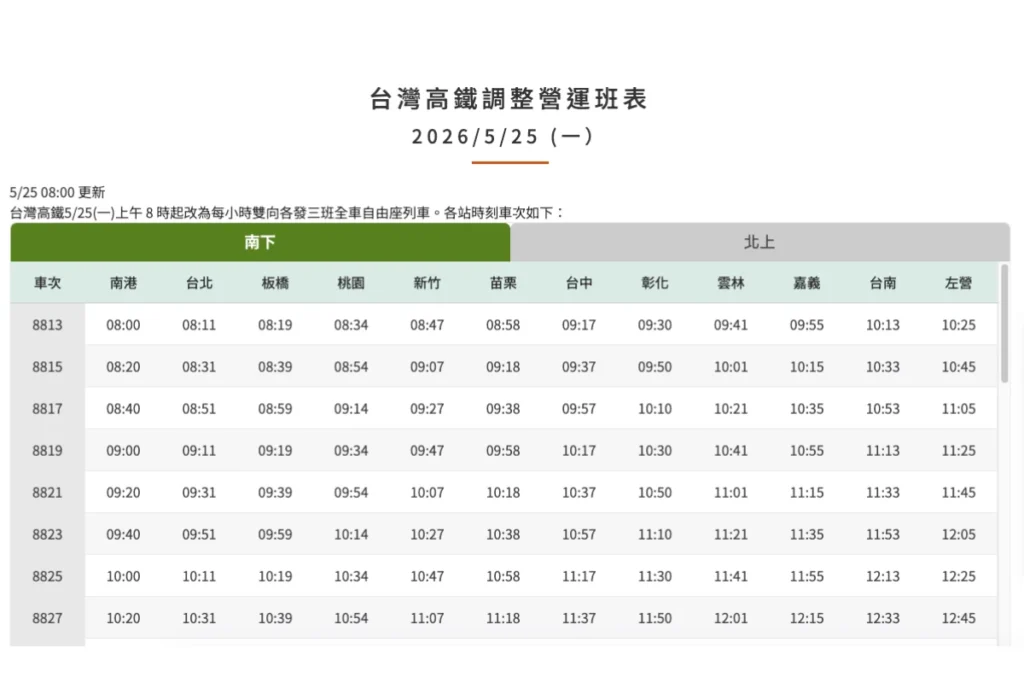Image resolution: width=1024 pixels, height=683 pixels.
Task: Switch to the 北上 northbound tab
Action: 760,242
